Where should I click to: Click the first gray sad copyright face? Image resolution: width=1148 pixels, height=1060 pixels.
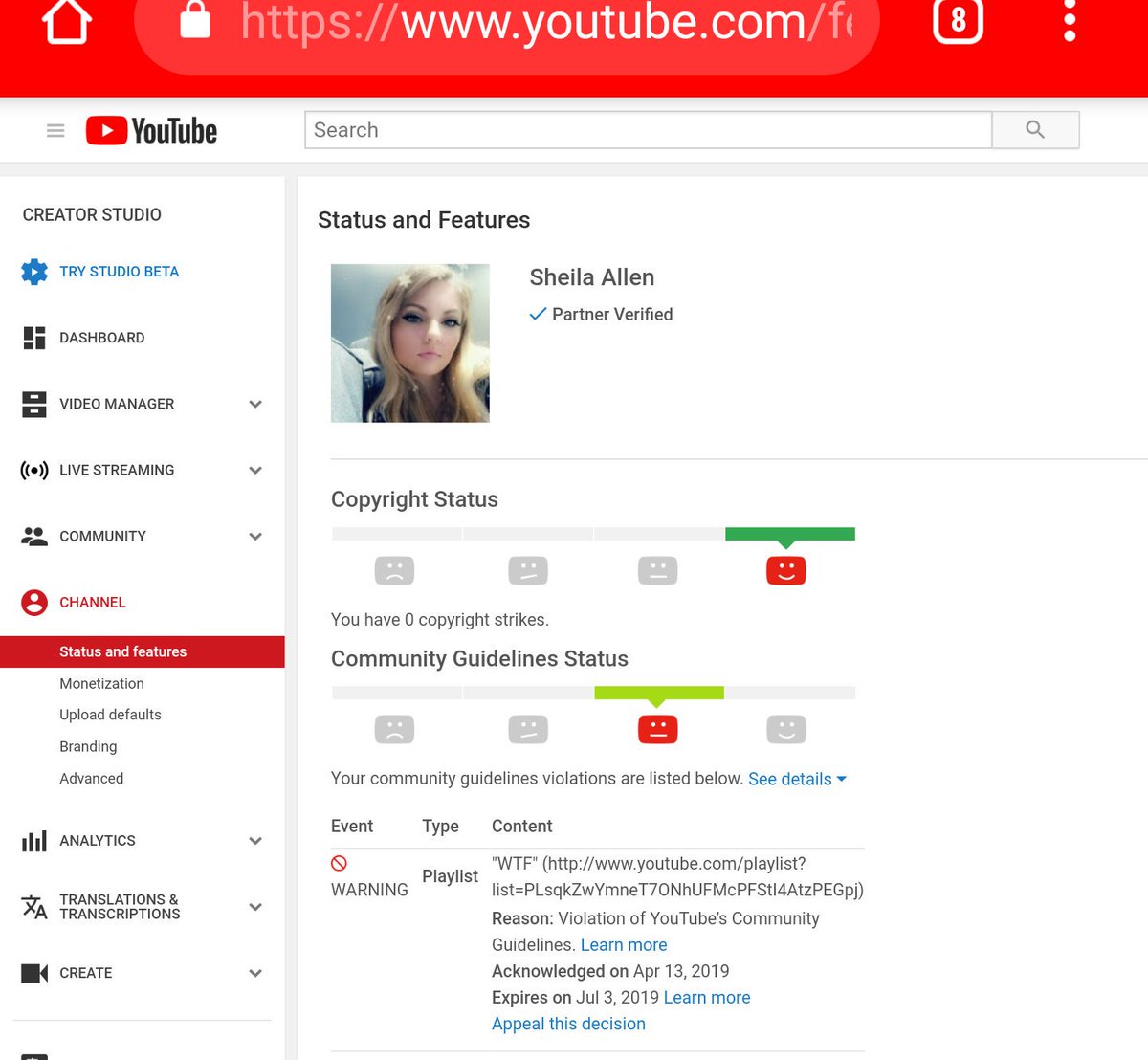[394, 570]
